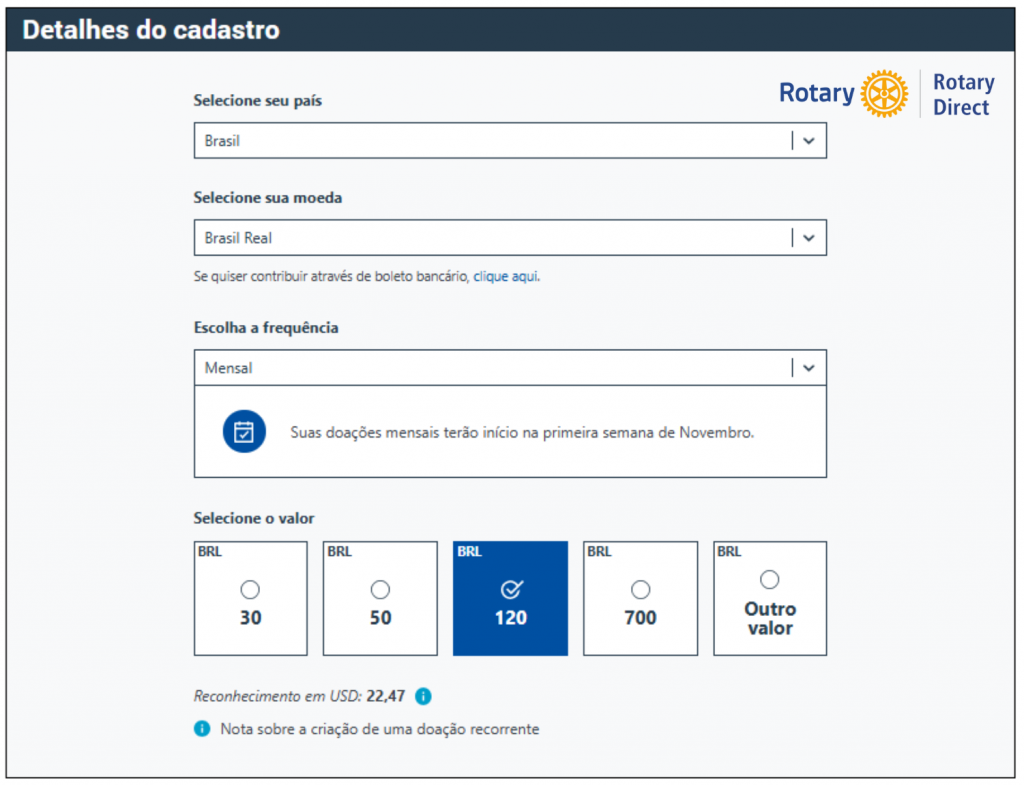Select the BRL 700 radio button
1024x785 pixels.
click(640, 590)
